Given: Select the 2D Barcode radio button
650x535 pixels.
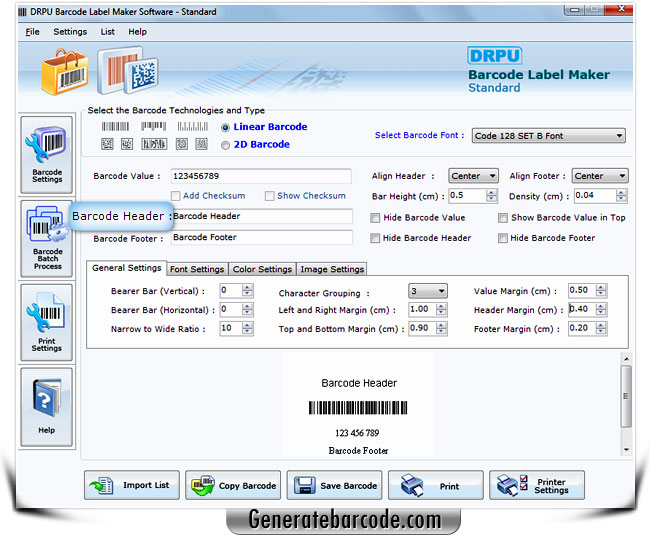Looking at the screenshot, I should click(225, 145).
